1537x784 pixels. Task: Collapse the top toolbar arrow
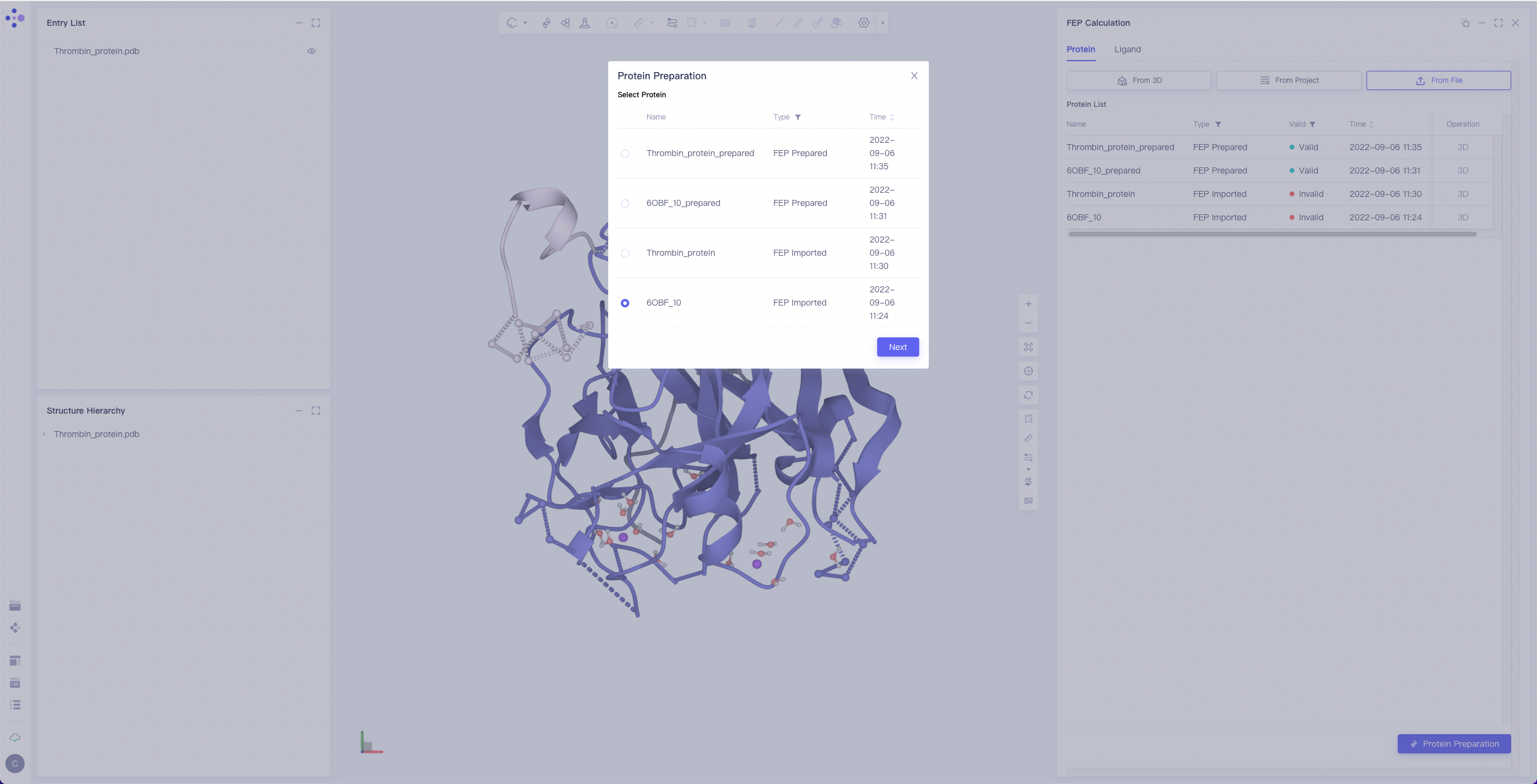pos(883,23)
